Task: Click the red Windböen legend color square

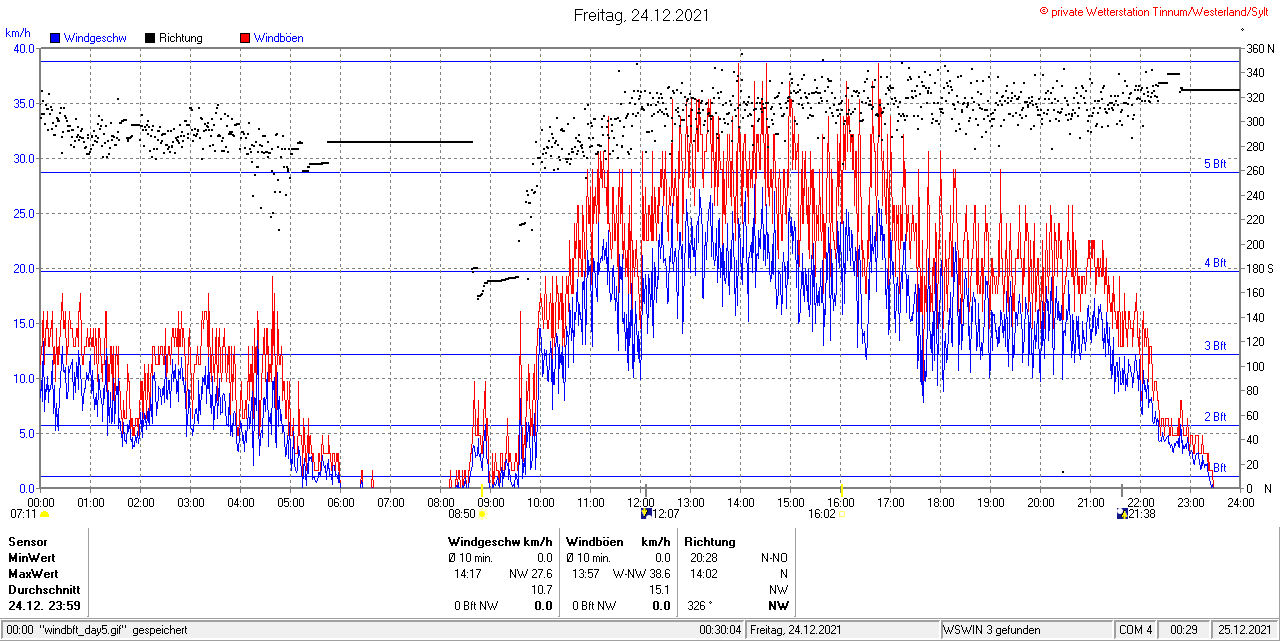Action: click(x=245, y=38)
